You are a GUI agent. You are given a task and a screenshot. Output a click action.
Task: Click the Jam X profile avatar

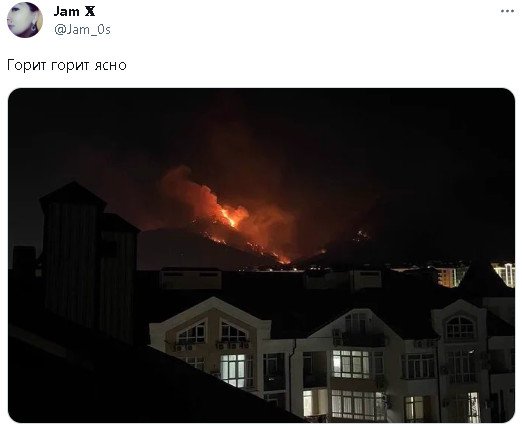tap(25, 20)
